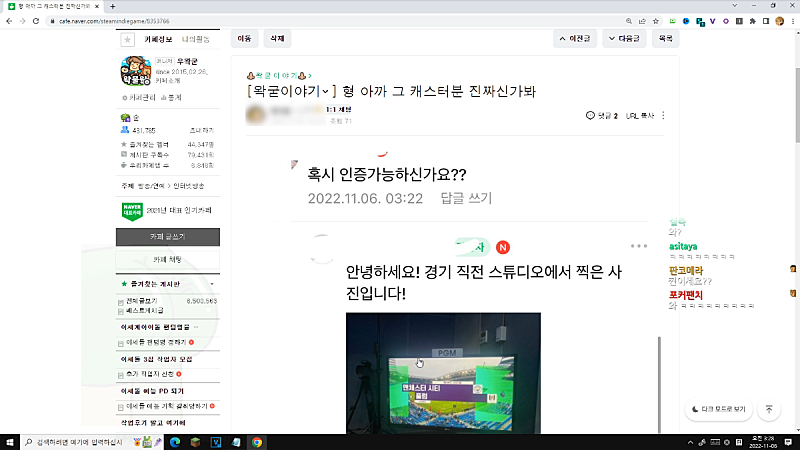Open Microsoft Edge from the taskbar
Image resolution: width=800 pixels, height=450 pixels.
pos(175,442)
